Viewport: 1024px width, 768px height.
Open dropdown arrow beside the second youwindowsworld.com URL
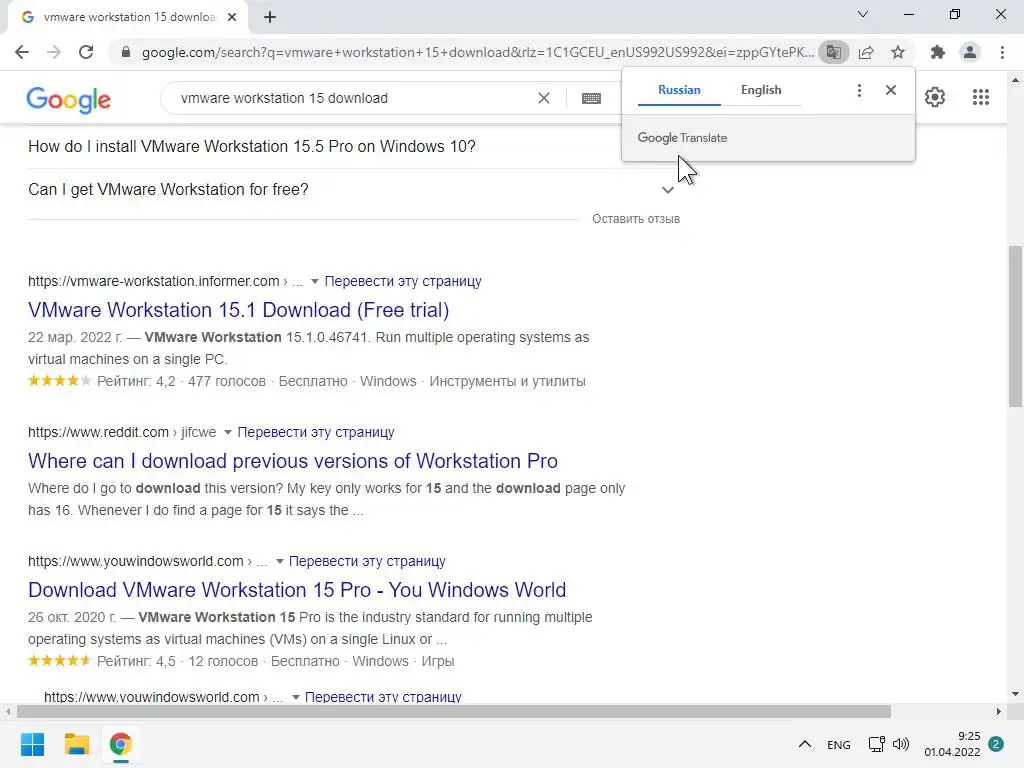pos(296,697)
